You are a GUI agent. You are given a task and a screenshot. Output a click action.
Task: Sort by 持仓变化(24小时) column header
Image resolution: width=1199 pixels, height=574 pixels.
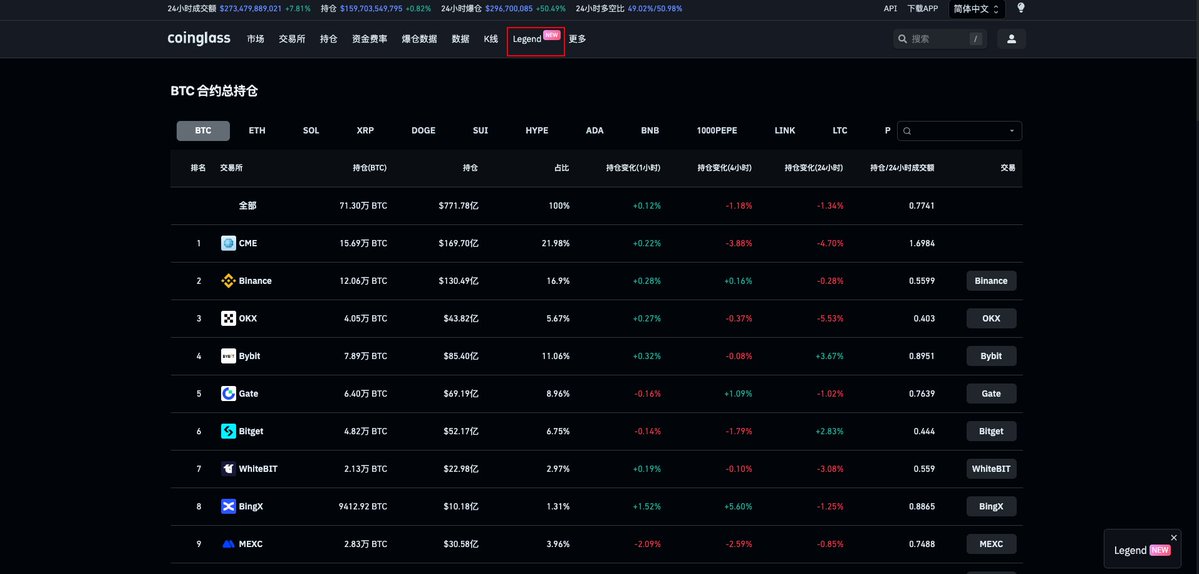[x=814, y=167]
